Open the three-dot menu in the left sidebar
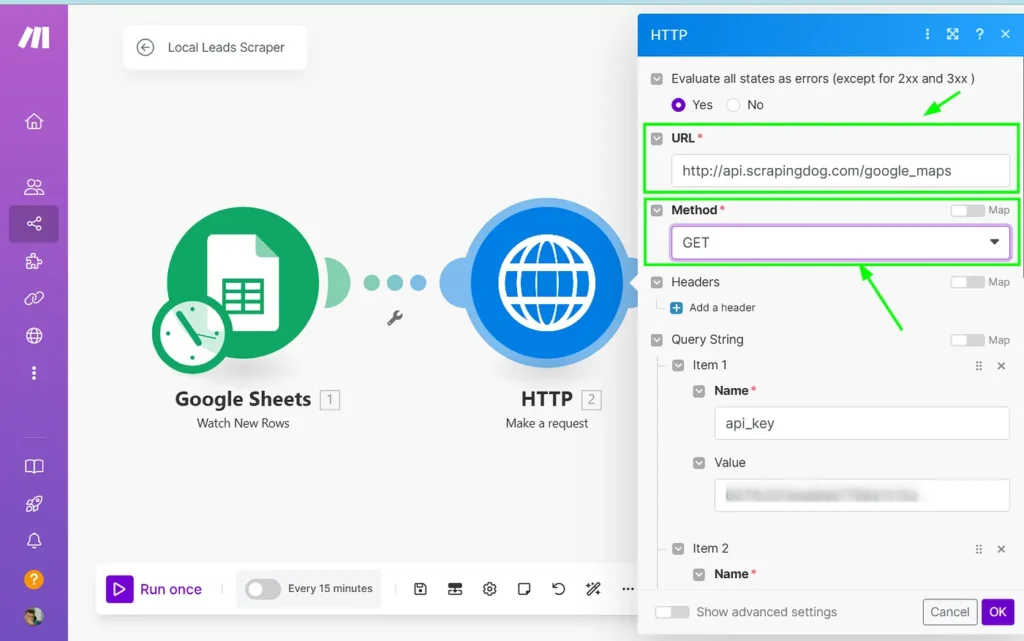1024x641 pixels. 34,372
